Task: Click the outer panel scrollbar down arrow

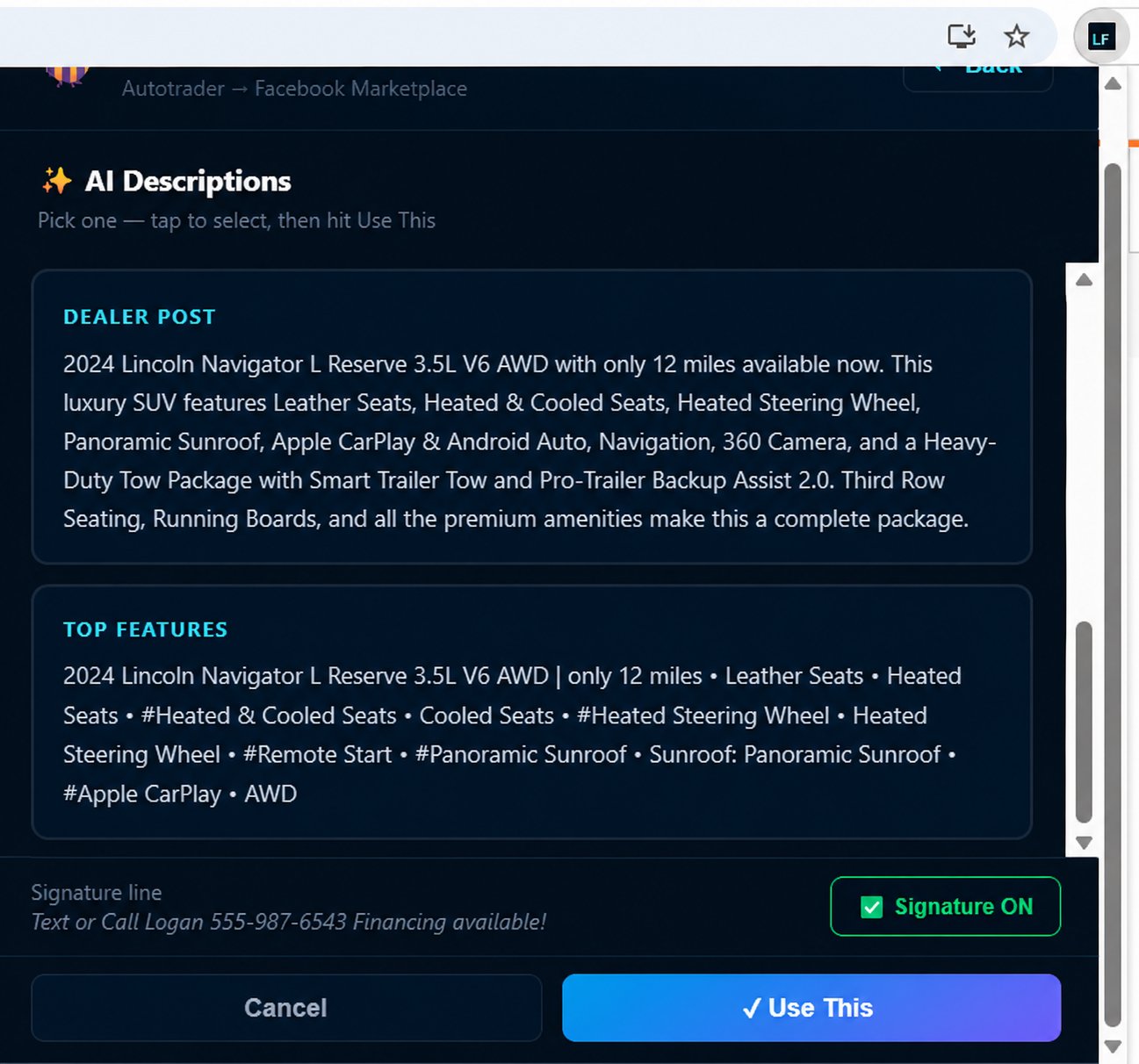Action: pos(1113,1046)
